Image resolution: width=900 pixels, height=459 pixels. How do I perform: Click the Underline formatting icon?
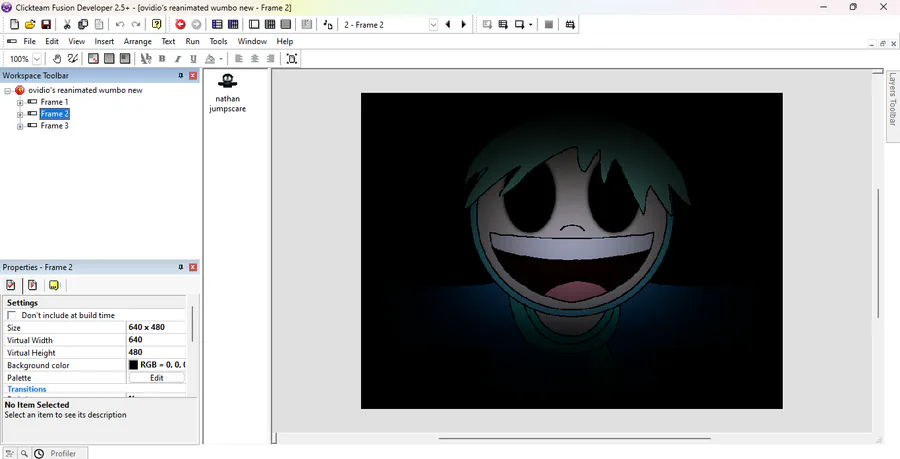[x=193, y=59]
